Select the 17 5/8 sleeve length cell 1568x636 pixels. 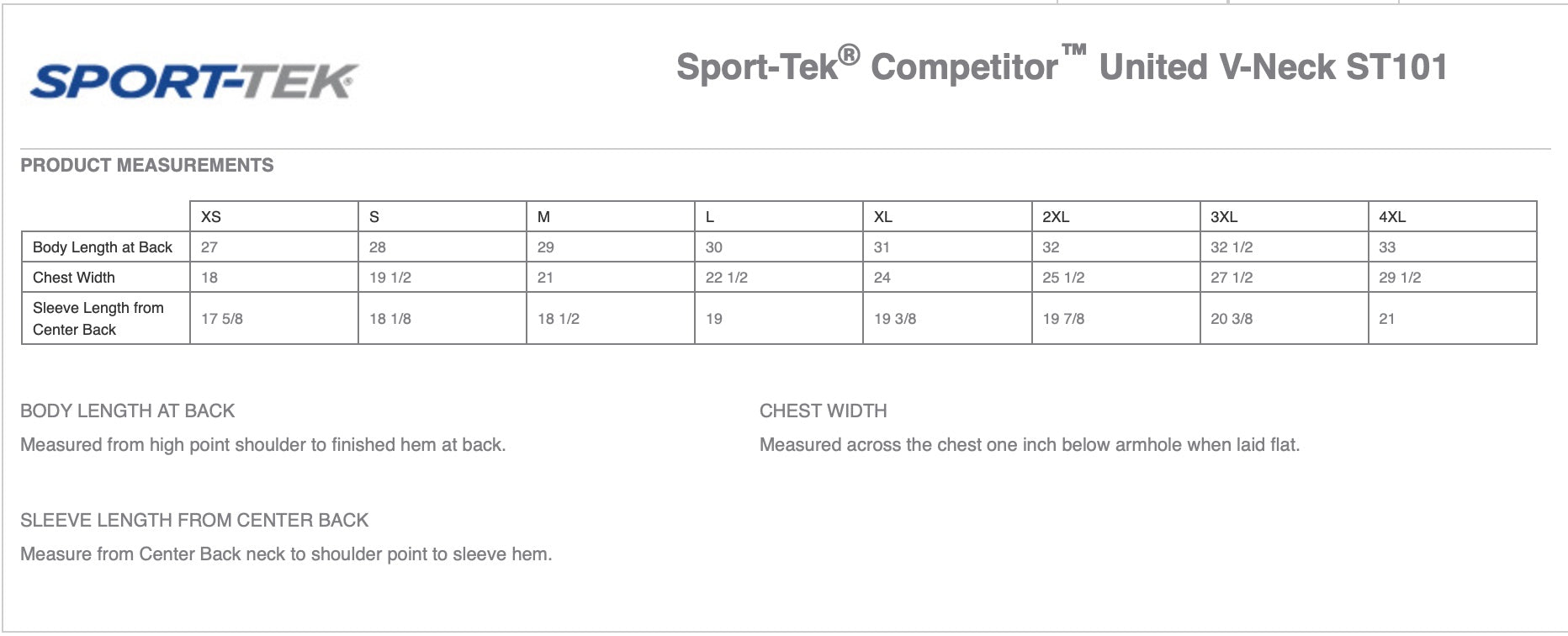tap(222, 319)
